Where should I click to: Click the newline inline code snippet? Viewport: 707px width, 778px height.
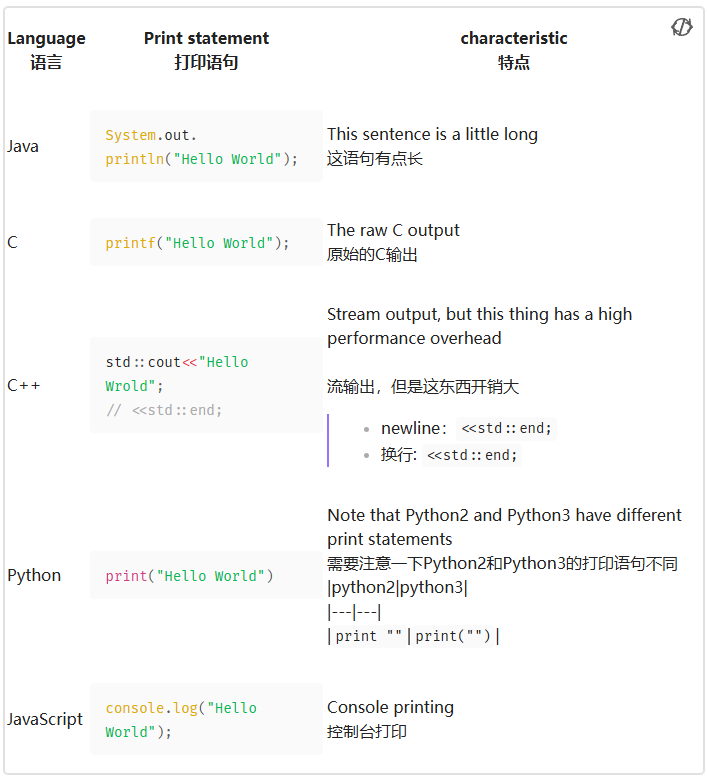506,429
